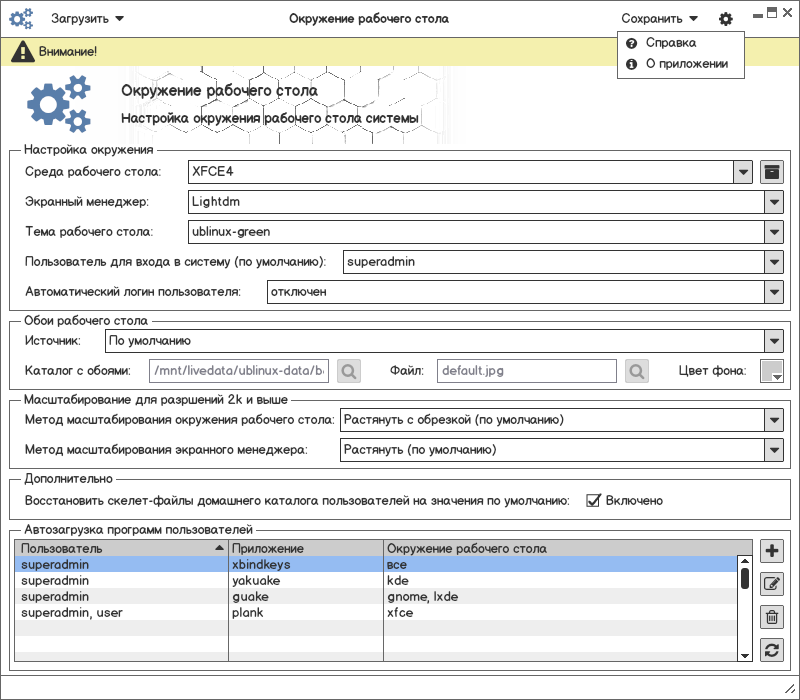This screenshot has height=700, width=800.
Task: Click the archive icon next to XFCE4
Action: (771, 172)
